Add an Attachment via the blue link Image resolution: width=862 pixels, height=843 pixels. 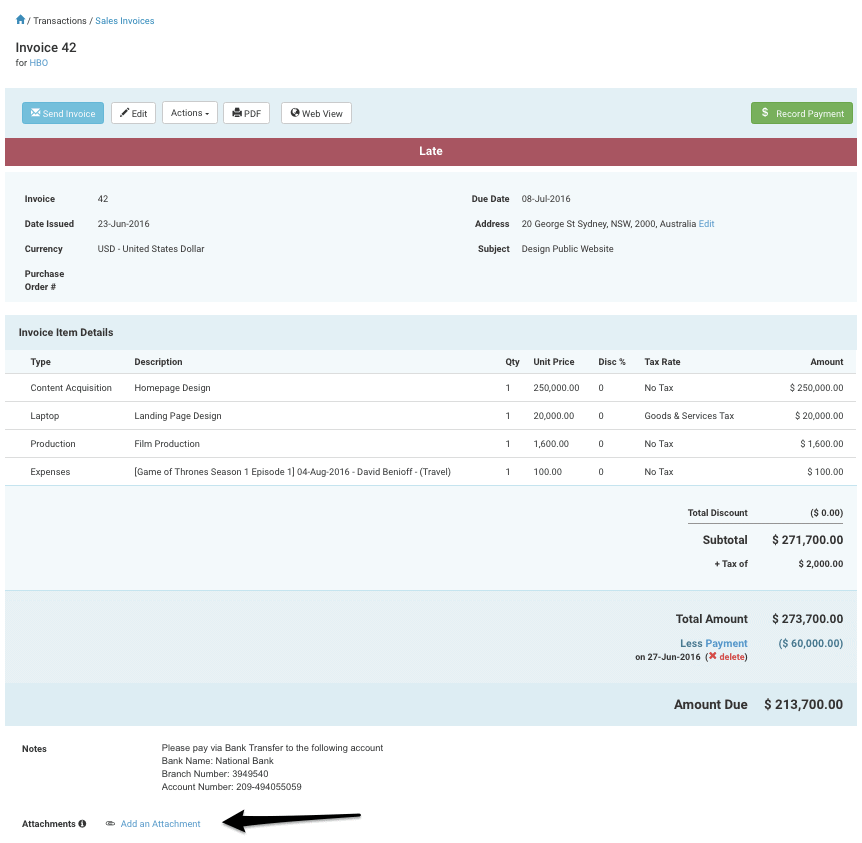[x=160, y=823]
